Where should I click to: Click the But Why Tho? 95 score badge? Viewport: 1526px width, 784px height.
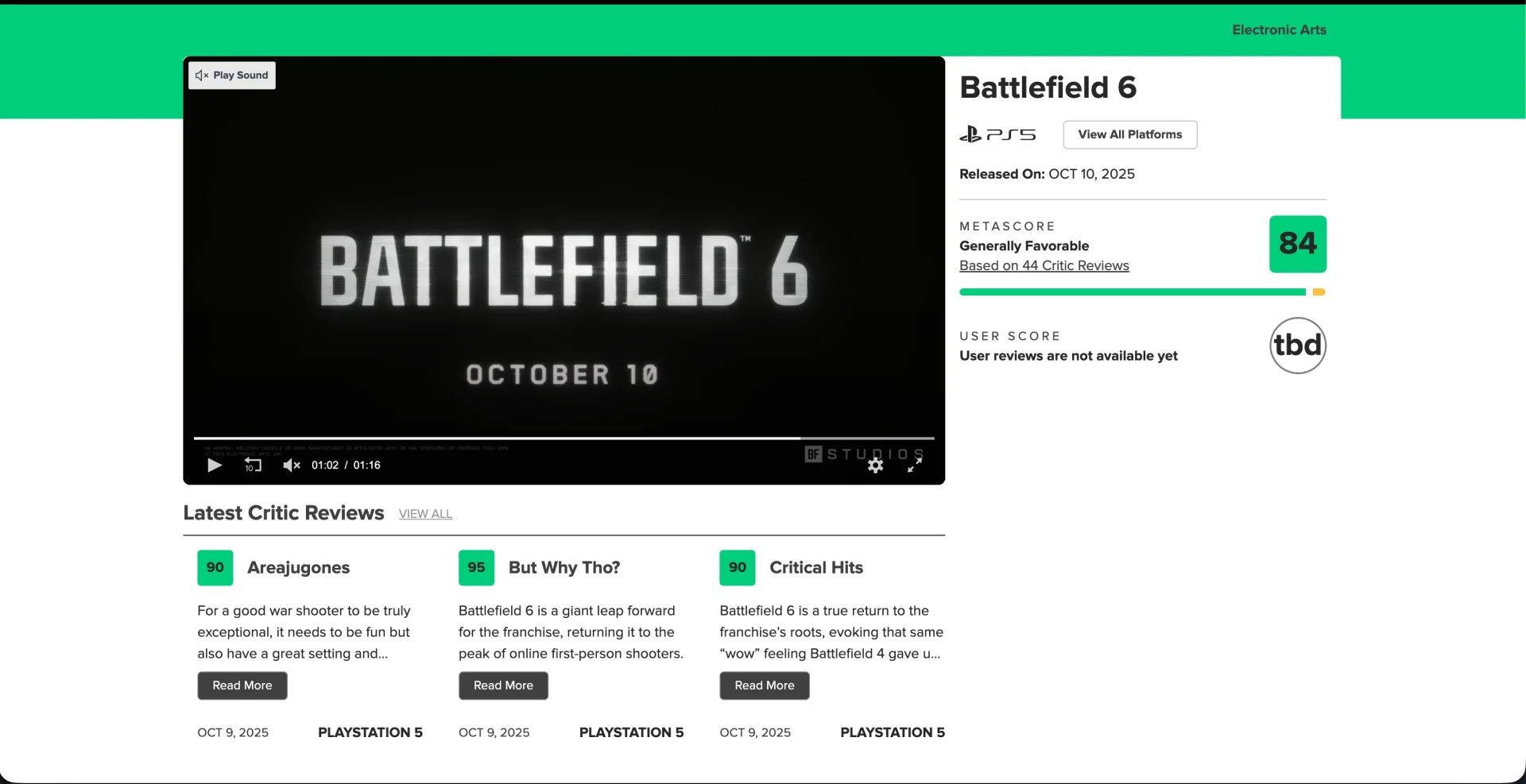(476, 568)
